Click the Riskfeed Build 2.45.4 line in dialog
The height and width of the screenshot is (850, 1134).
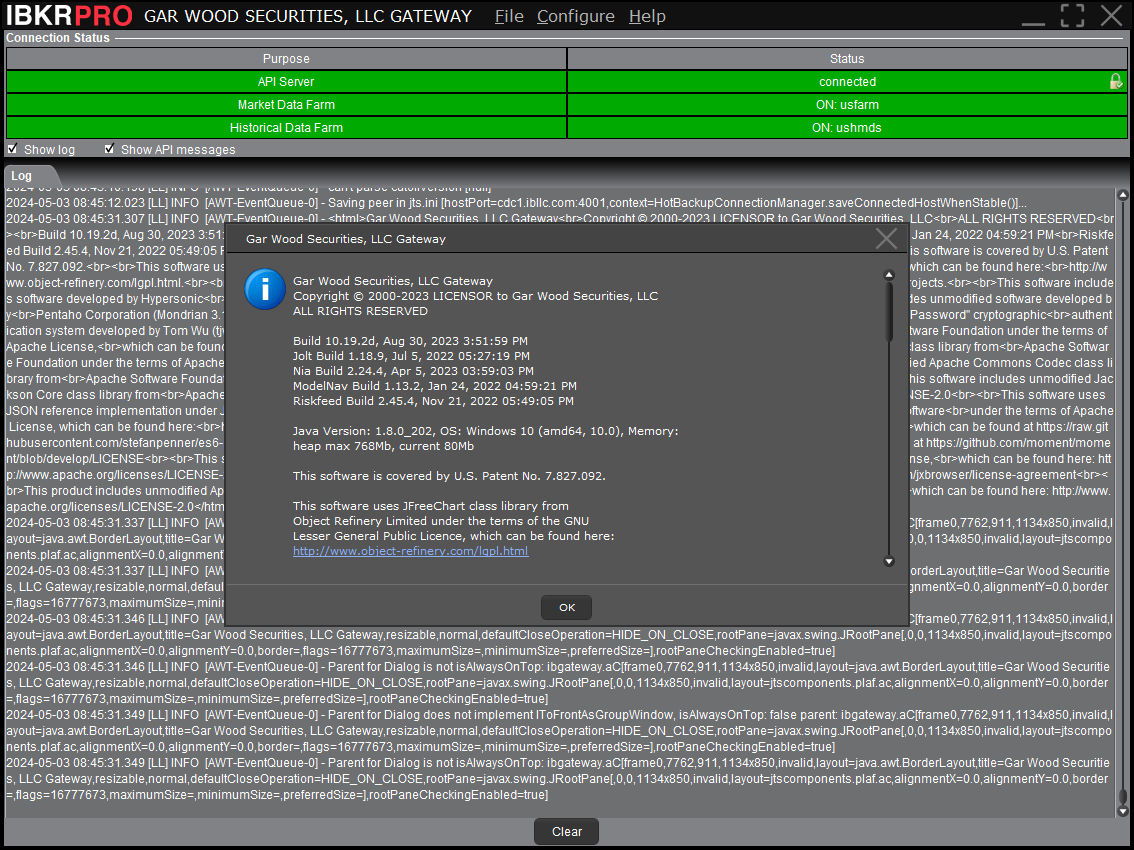pos(433,401)
